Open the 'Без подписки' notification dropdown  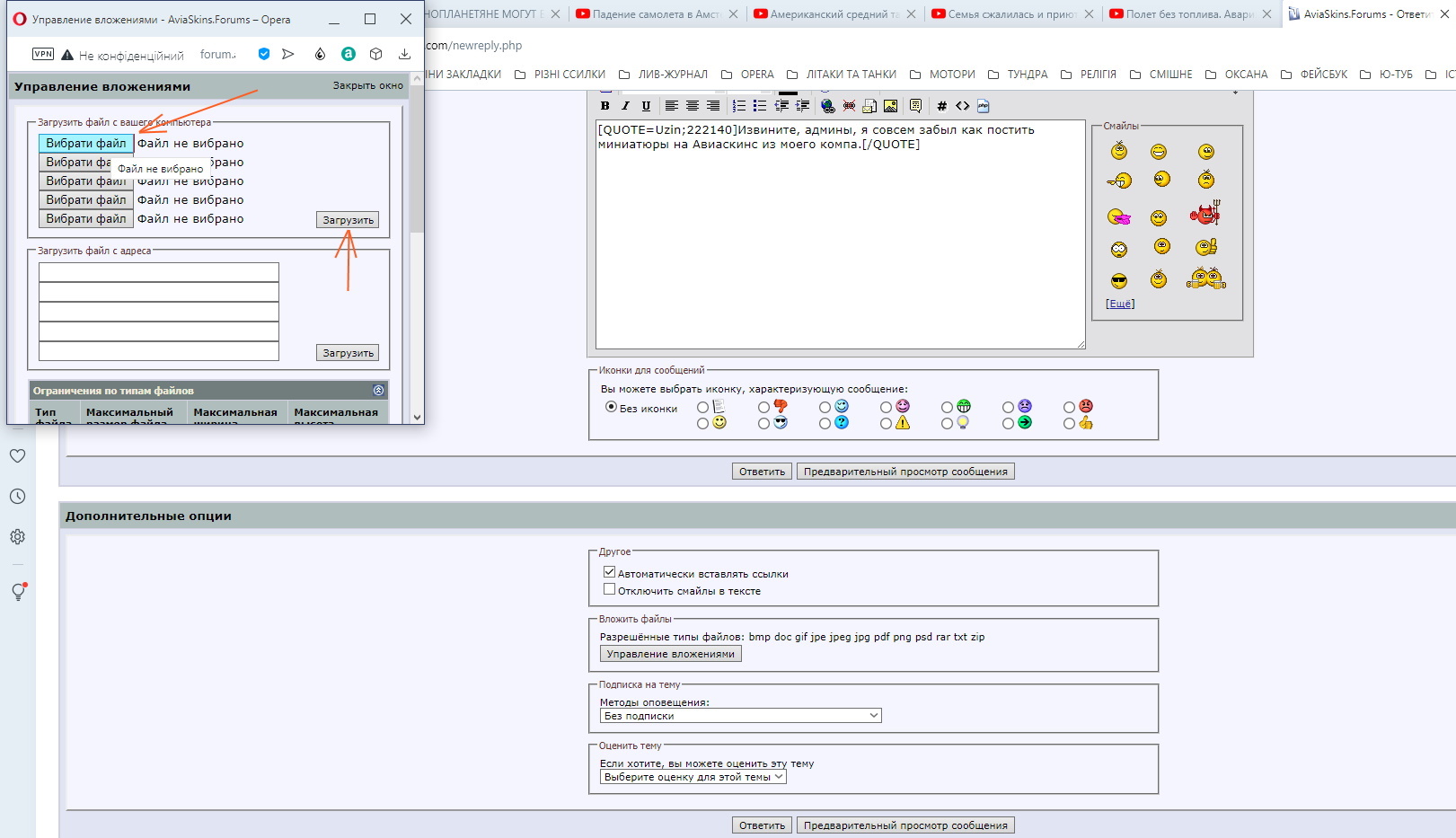(741, 716)
